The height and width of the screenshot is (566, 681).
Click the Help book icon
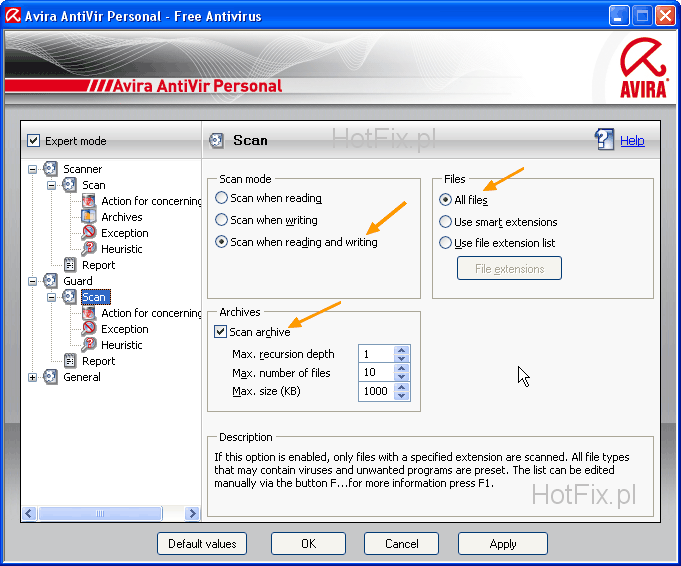(x=605, y=140)
